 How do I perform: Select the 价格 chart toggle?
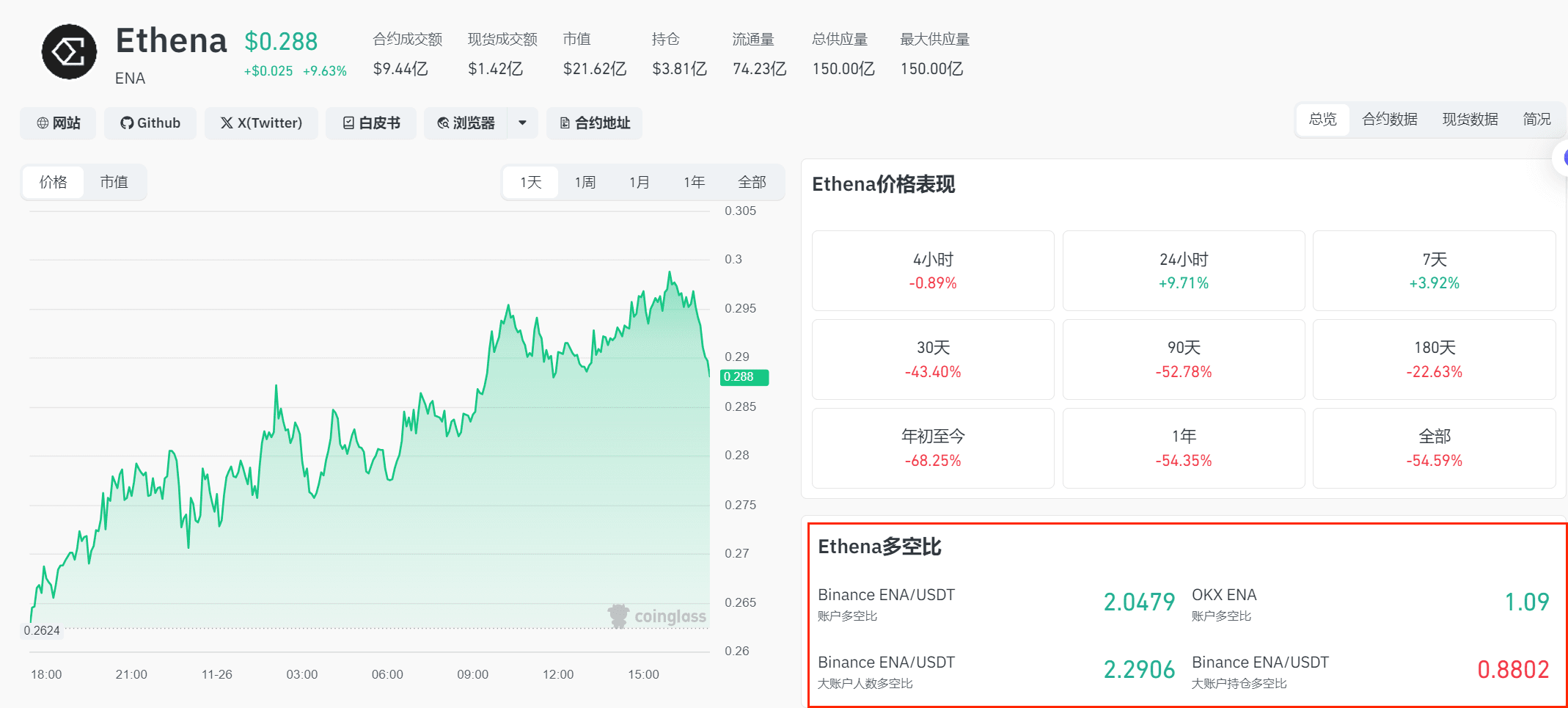pos(54,182)
